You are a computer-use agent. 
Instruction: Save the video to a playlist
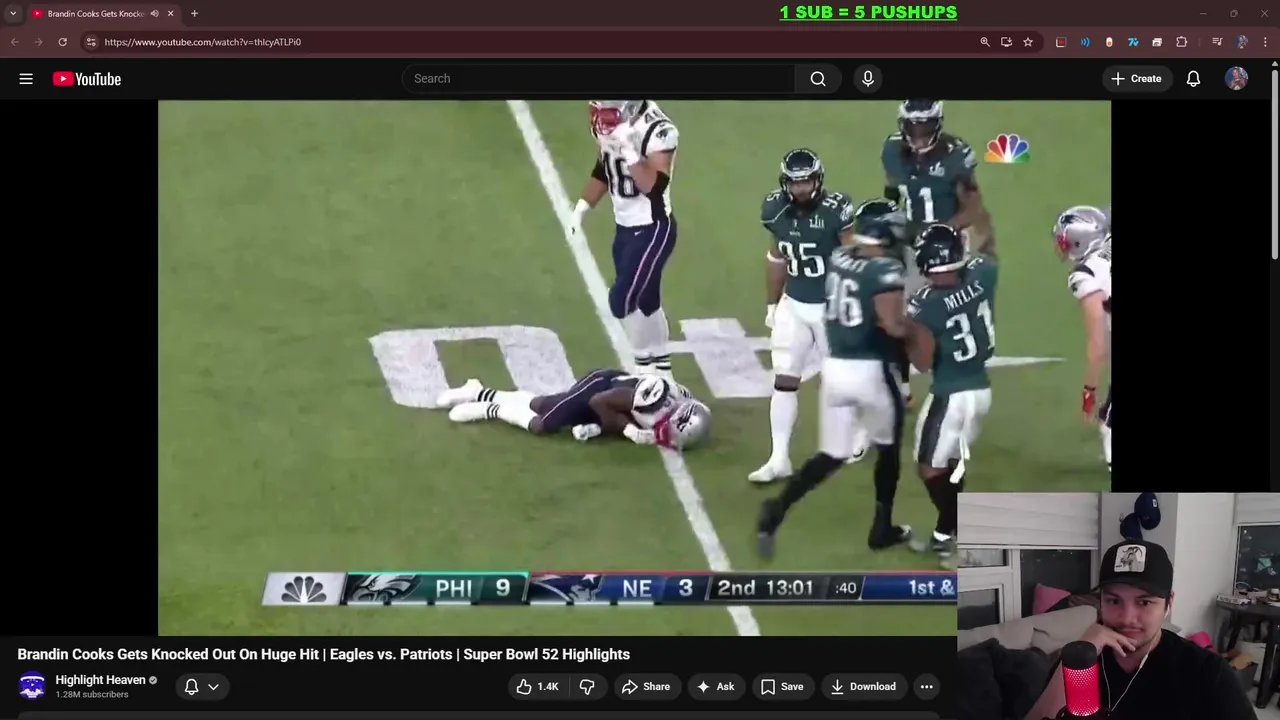click(782, 686)
